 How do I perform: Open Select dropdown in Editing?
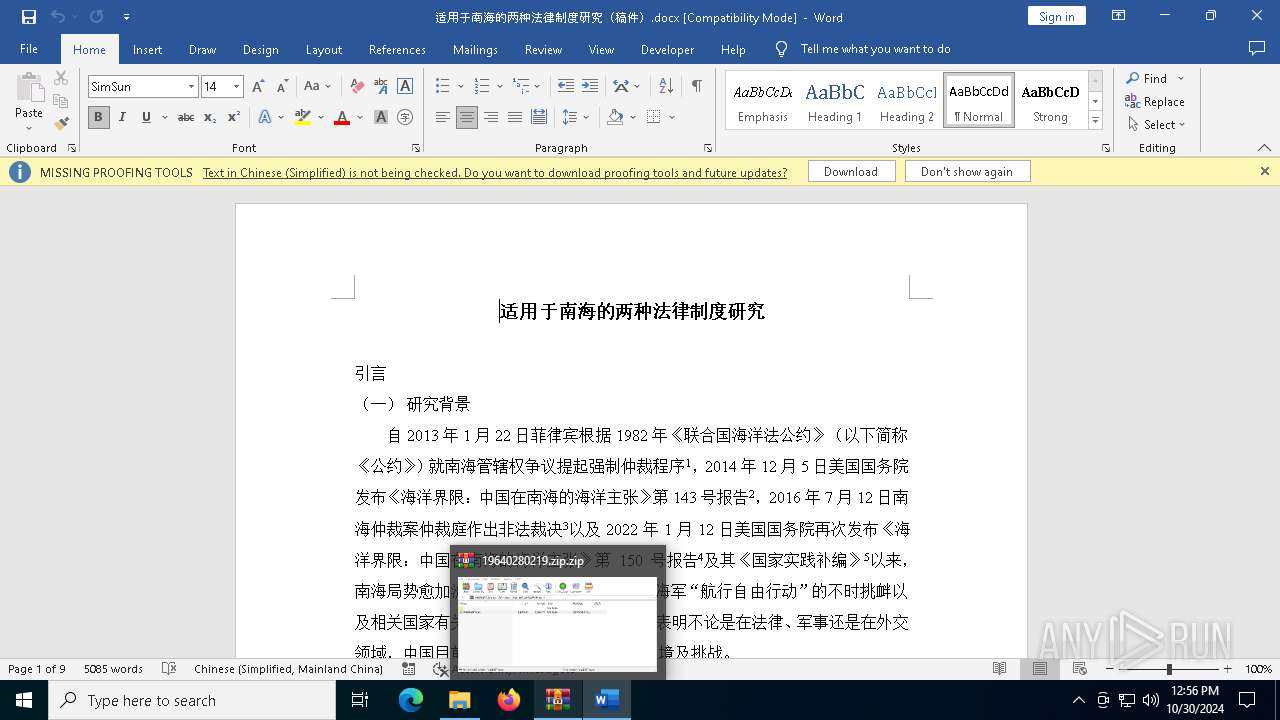1156,125
